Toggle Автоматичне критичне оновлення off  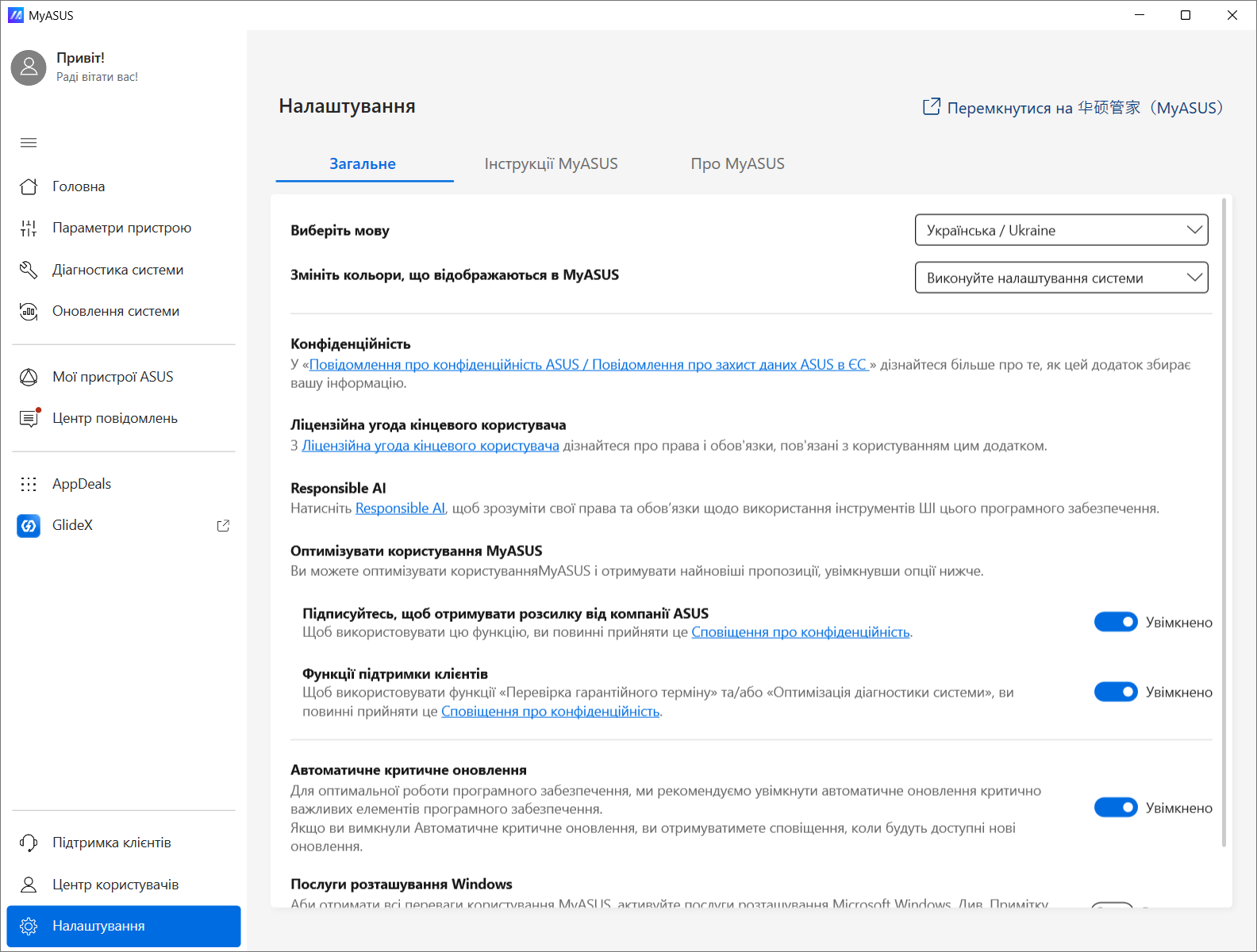click(x=1116, y=808)
